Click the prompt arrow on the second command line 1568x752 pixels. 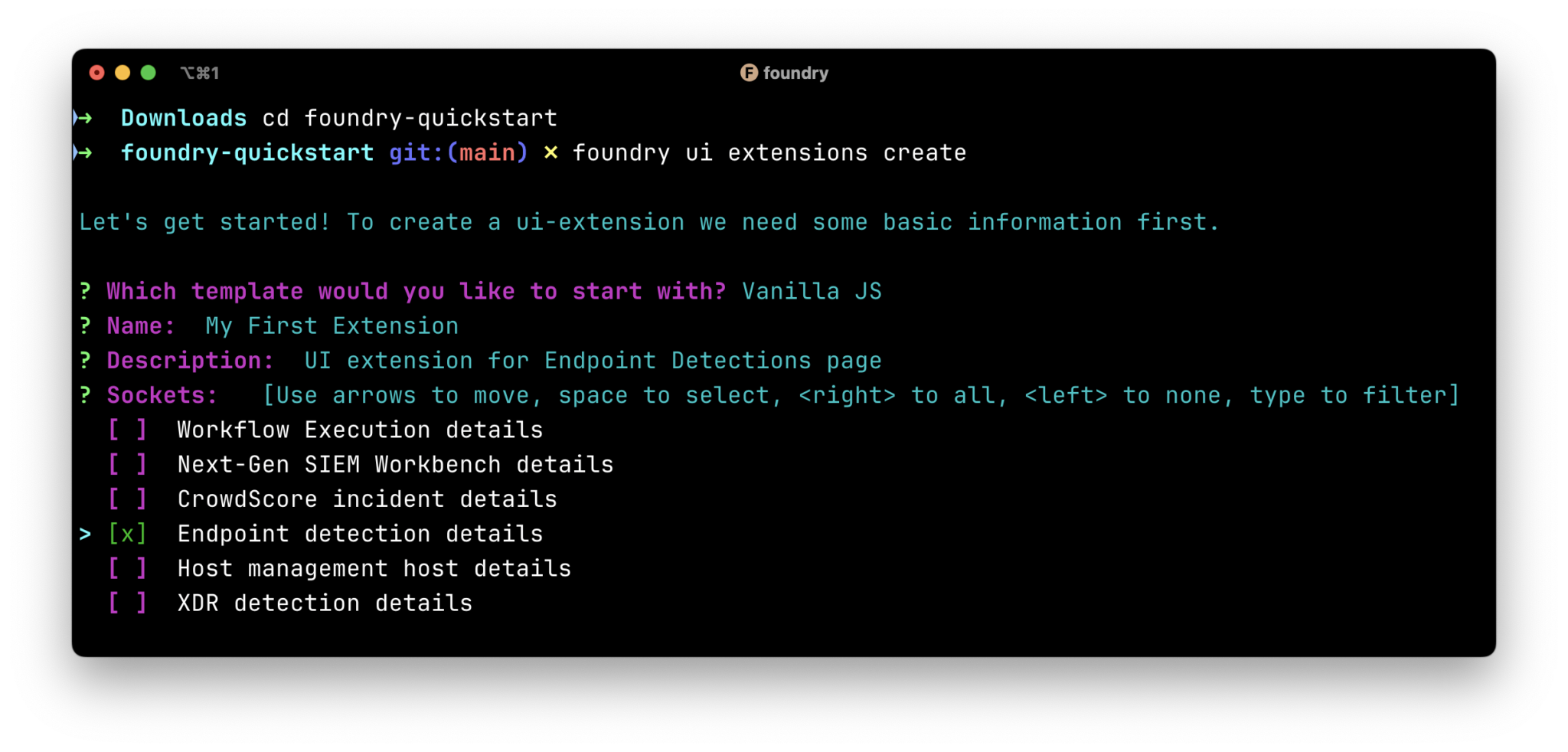point(83,152)
